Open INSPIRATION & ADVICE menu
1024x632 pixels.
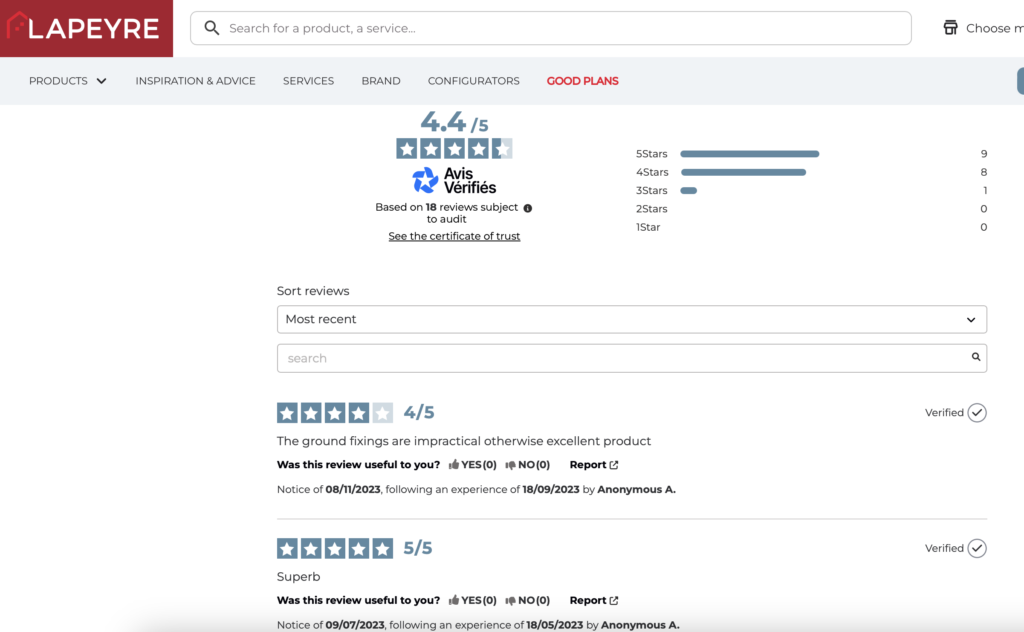(195, 81)
